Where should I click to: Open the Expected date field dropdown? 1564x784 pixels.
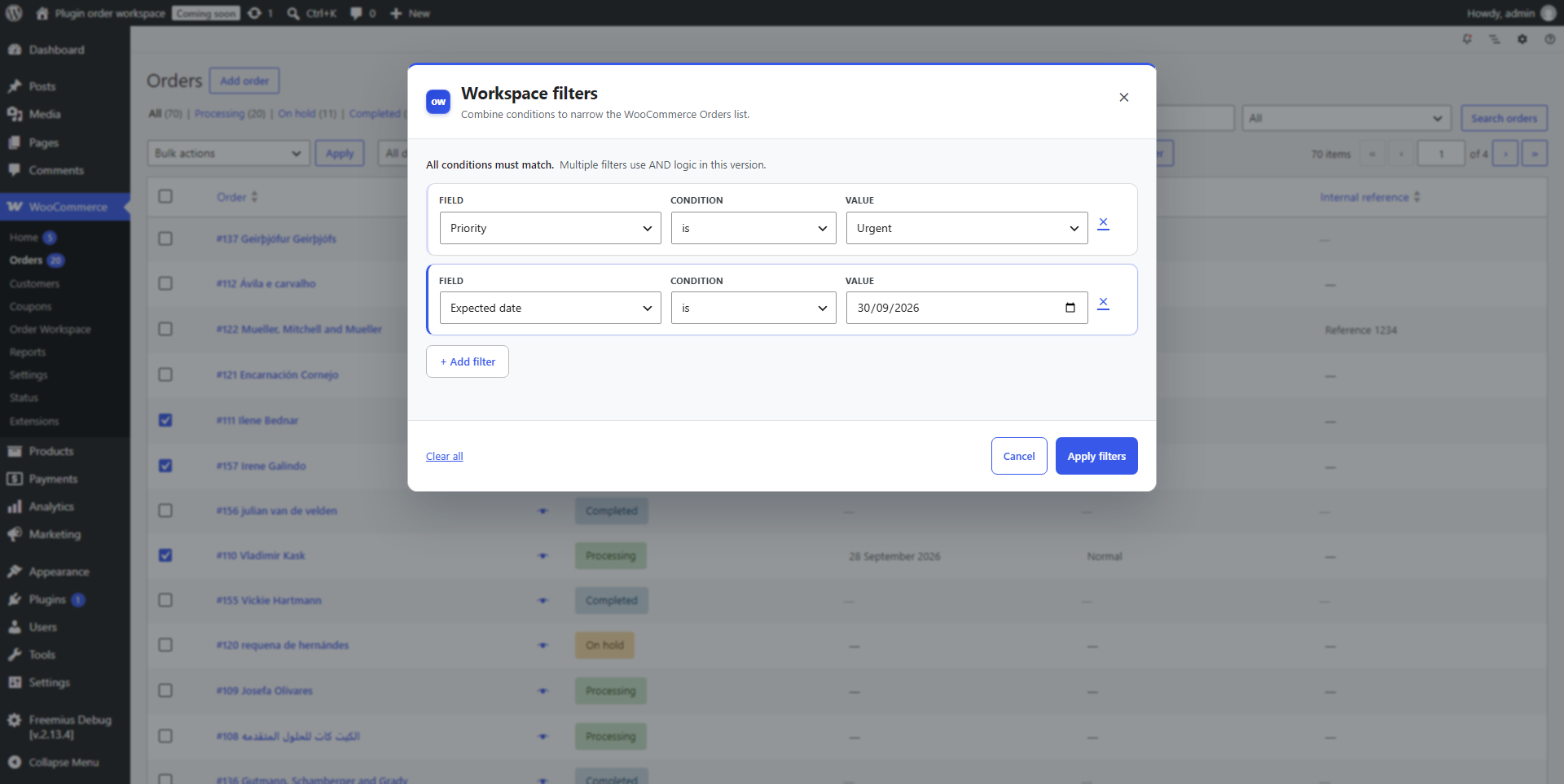coord(551,308)
